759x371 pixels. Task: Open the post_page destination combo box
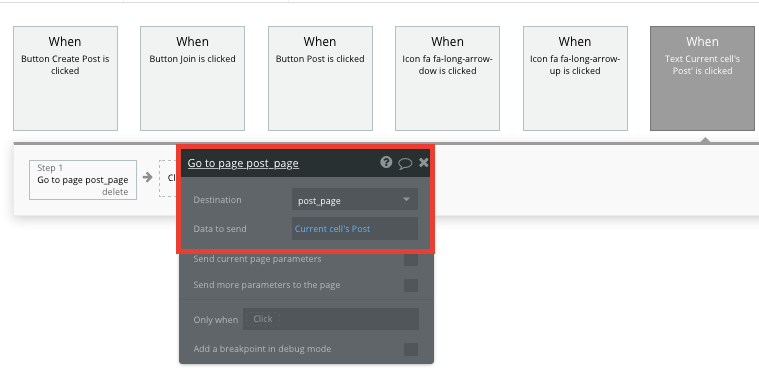[x=355, y=200]
